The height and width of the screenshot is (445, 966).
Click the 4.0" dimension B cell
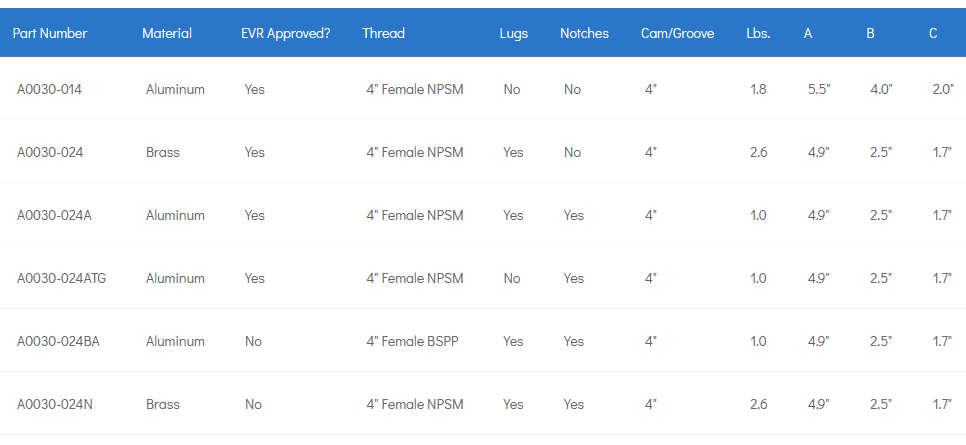point(881,89)
